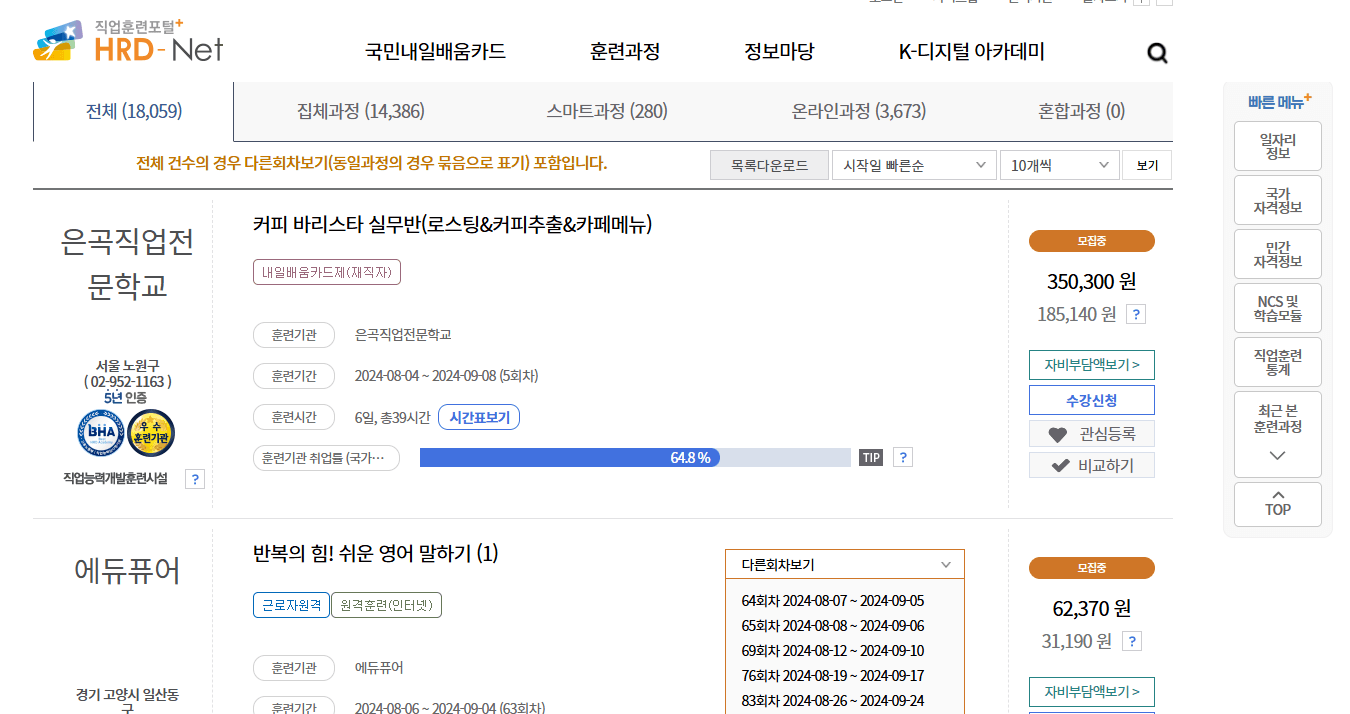Open help icon beside discounted price 185,140원
The height and width of the screenshot is (714, 1350).
click(1136, 314)
